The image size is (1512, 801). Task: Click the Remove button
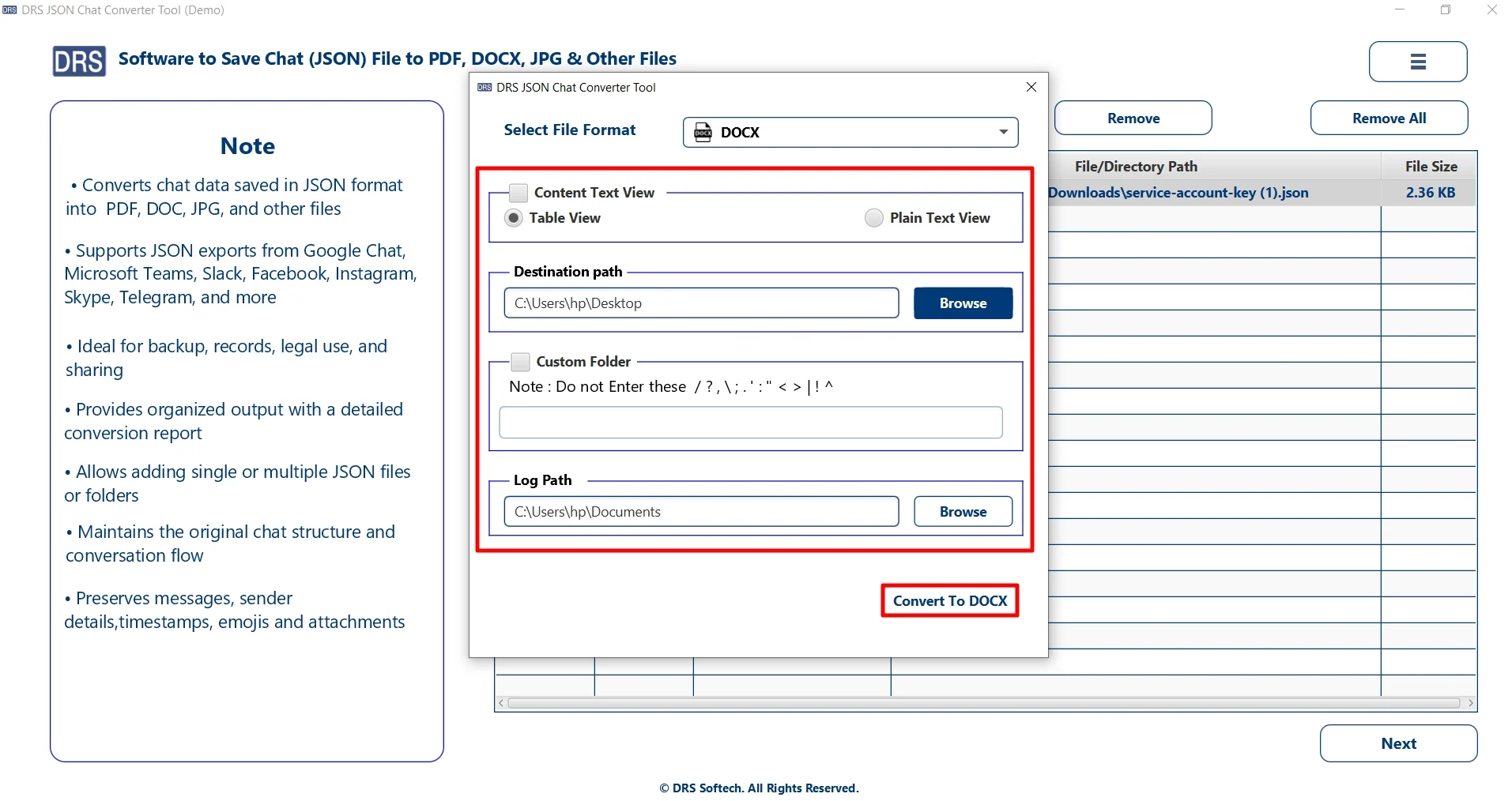[x=1133, y=118]
